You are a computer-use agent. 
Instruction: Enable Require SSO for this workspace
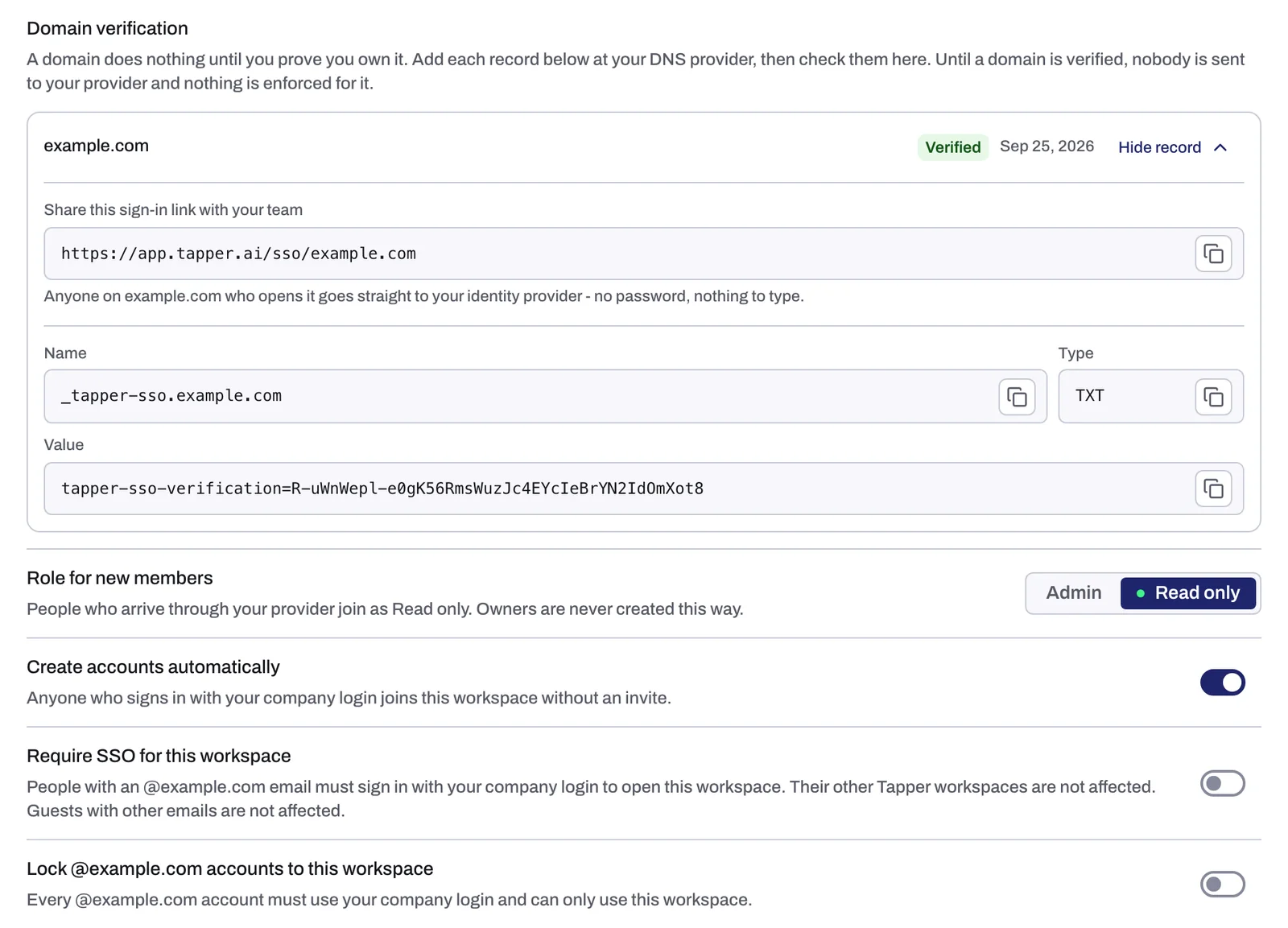[1222, 783]
